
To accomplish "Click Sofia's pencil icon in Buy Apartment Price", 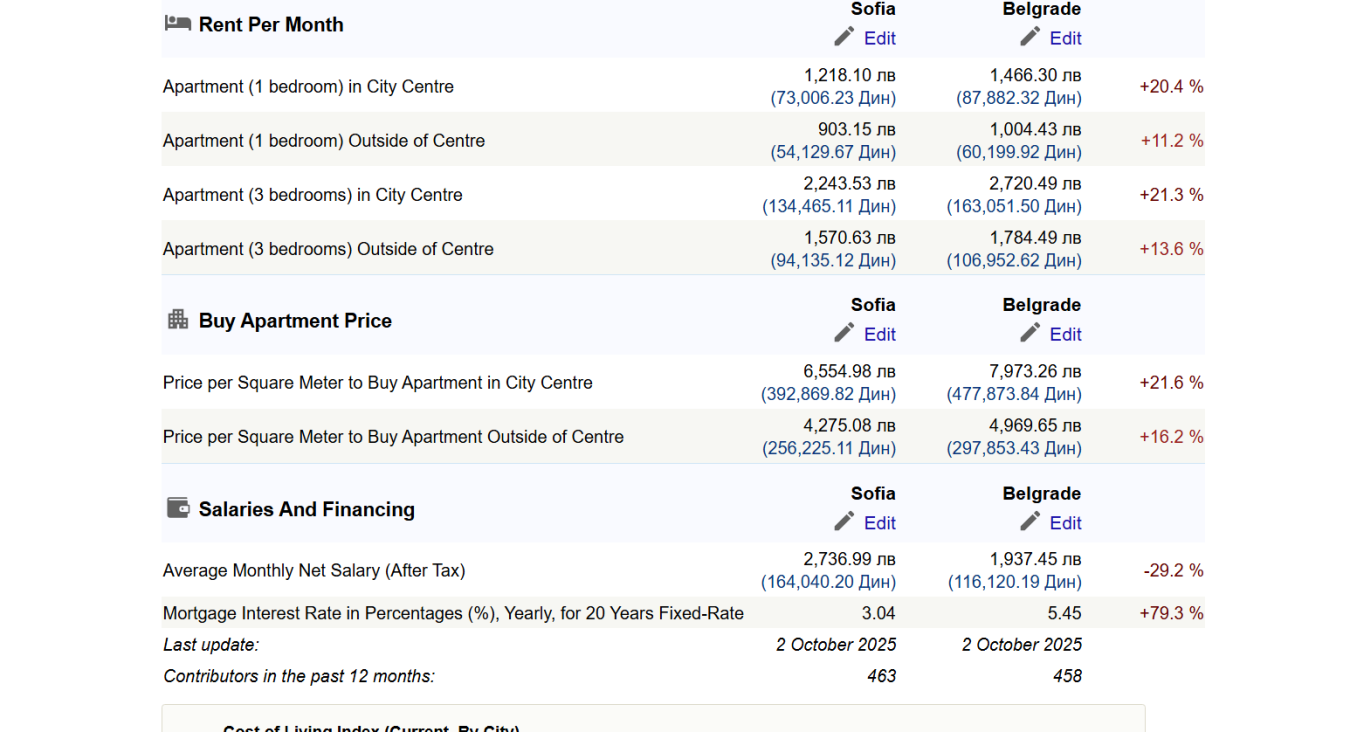I will click(x=845, y=333).
